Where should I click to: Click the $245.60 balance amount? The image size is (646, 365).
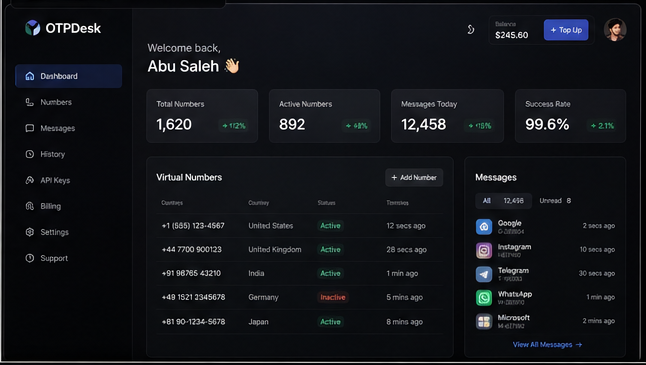[511, 35]
